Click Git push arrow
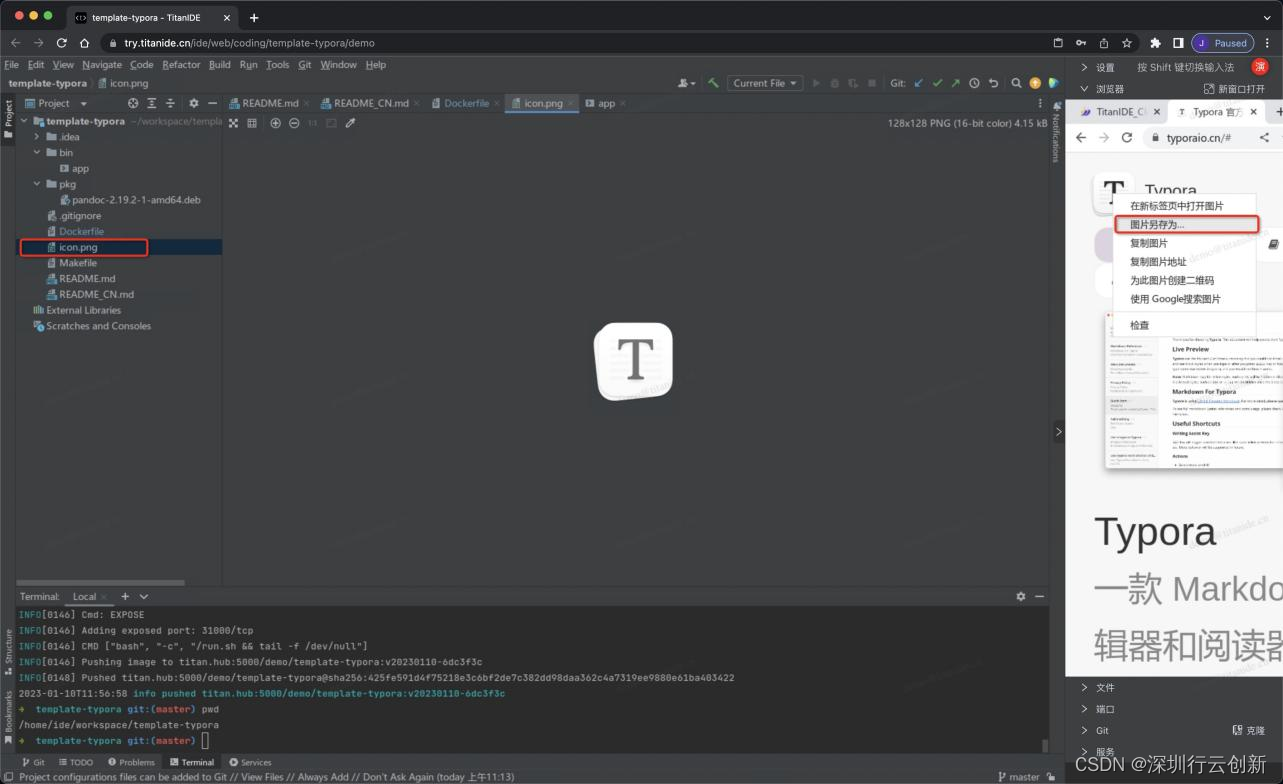Image resolution: width=1283 pixels, height=784 pixels. pyautogui.click(x=955, y=83)
